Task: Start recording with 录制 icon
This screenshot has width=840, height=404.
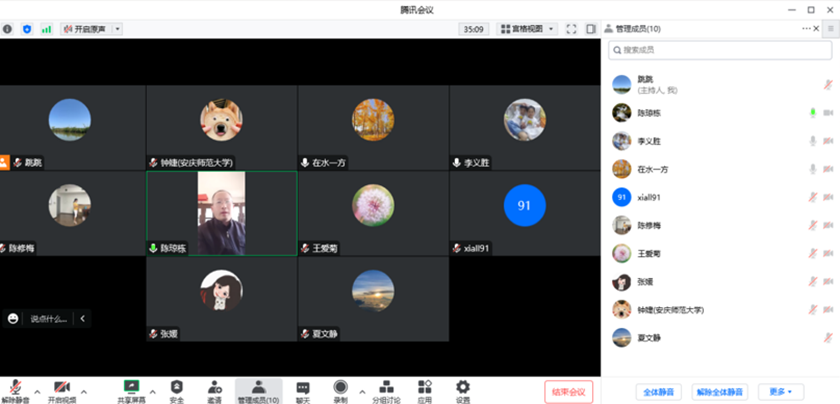Action: (340, 389)
